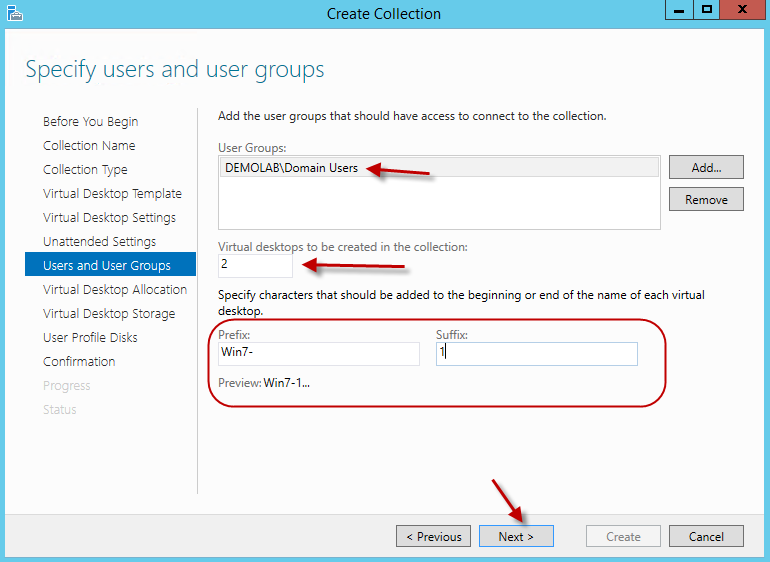The height and width of the screenshot is (562, 770).
Task: Minimize the Create Collection window
Action: point(679,10)
